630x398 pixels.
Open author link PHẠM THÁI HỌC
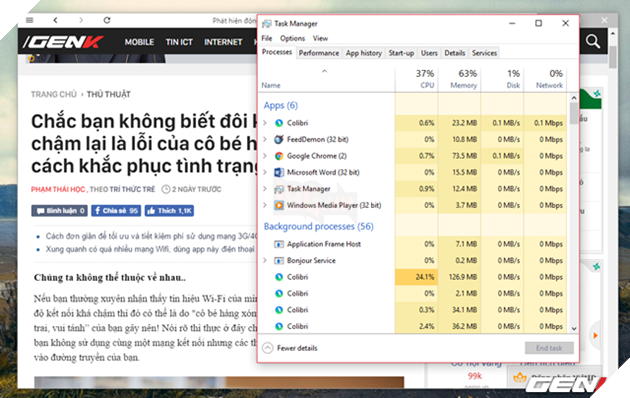(58, 189)
